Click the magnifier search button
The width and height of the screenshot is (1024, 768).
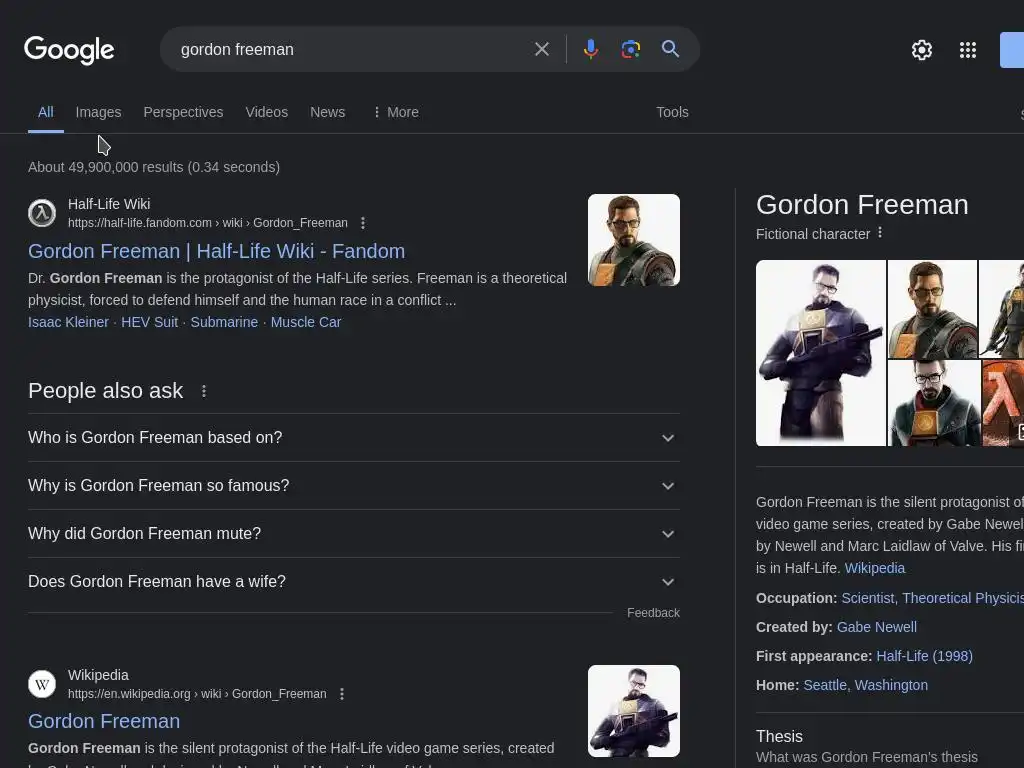(x=670, y=49)
